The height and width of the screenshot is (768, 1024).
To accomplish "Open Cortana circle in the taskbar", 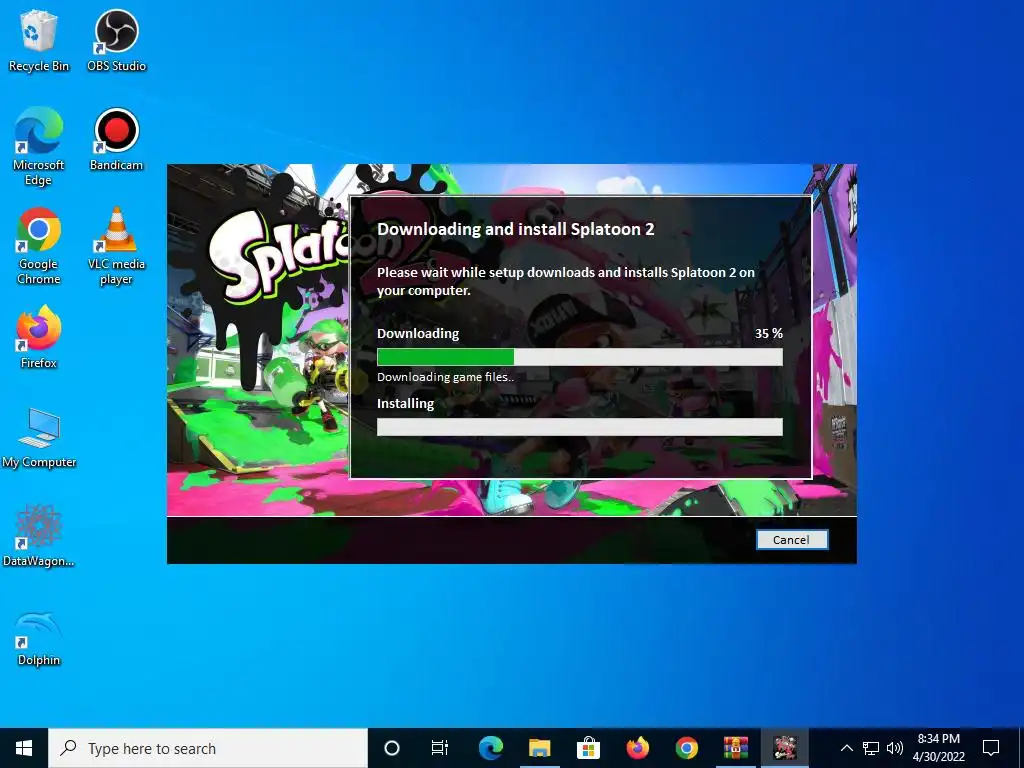I will (x=392, y=748).
